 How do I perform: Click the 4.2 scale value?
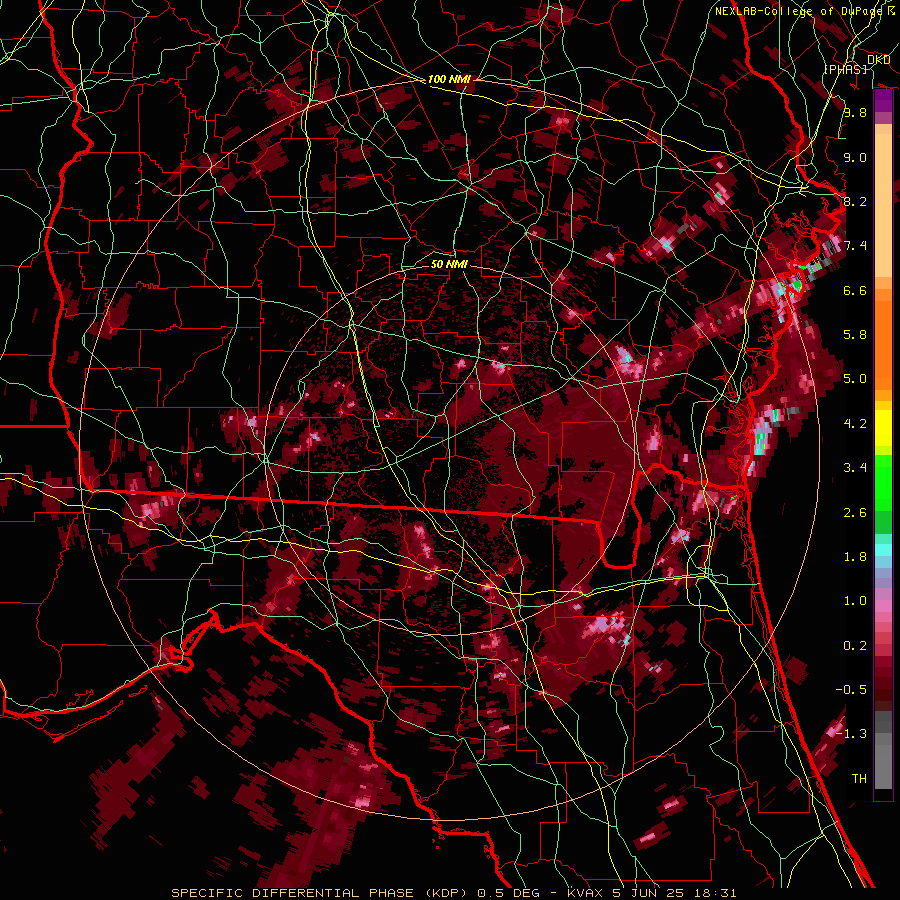point(855,424)
